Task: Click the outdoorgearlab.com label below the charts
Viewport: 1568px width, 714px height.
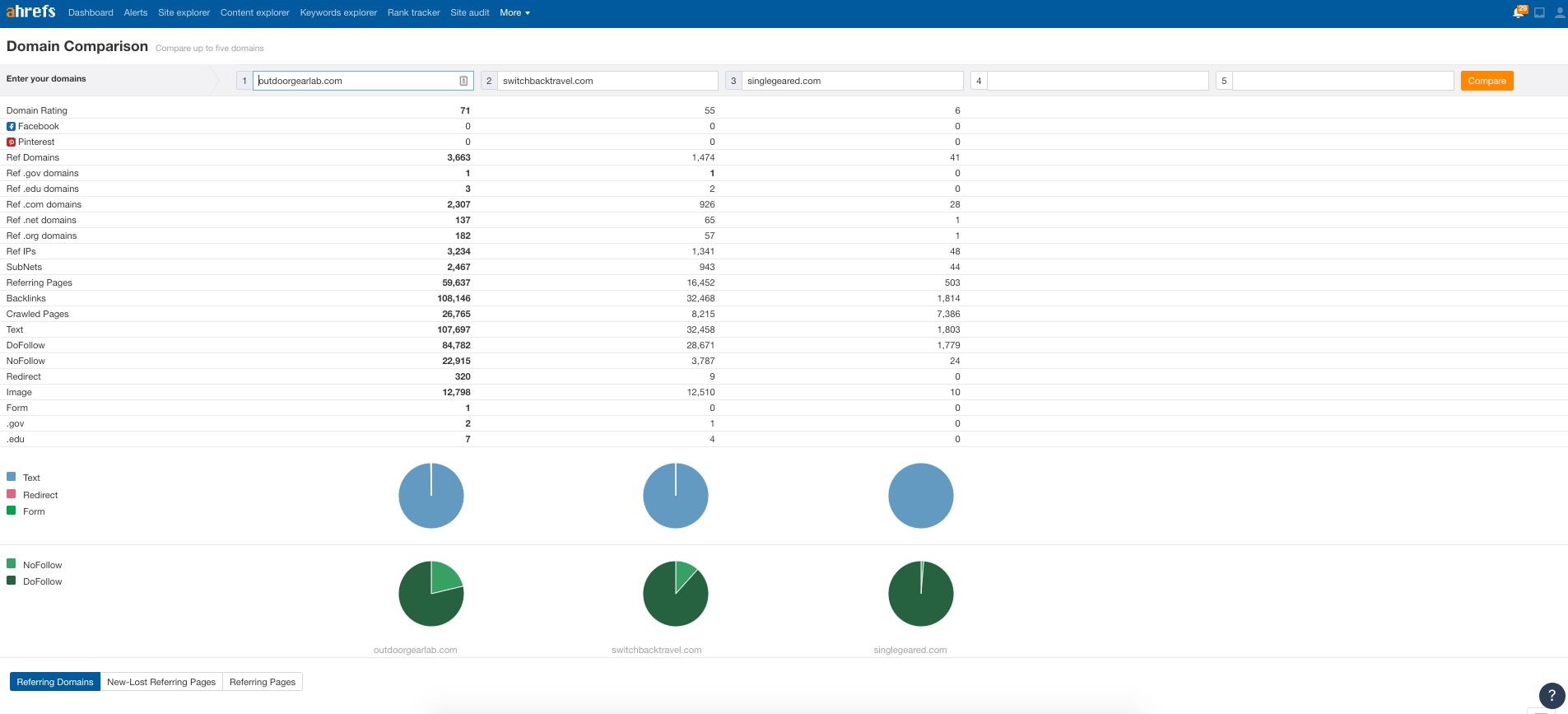Action: pos(416,650)
